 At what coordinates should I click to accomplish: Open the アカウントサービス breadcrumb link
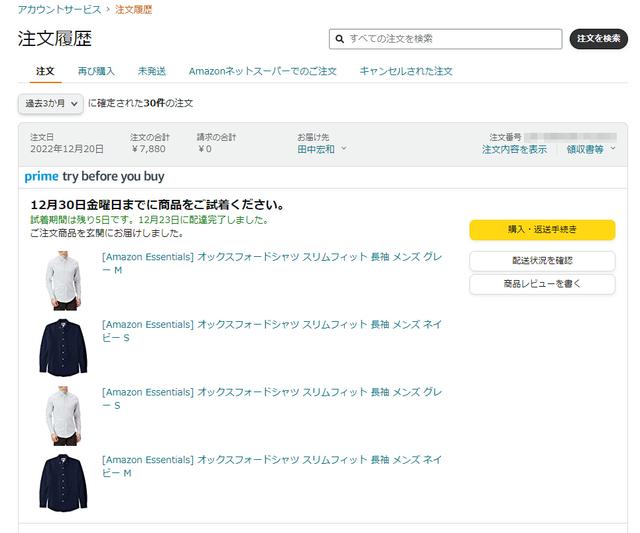tap(59, 9)
